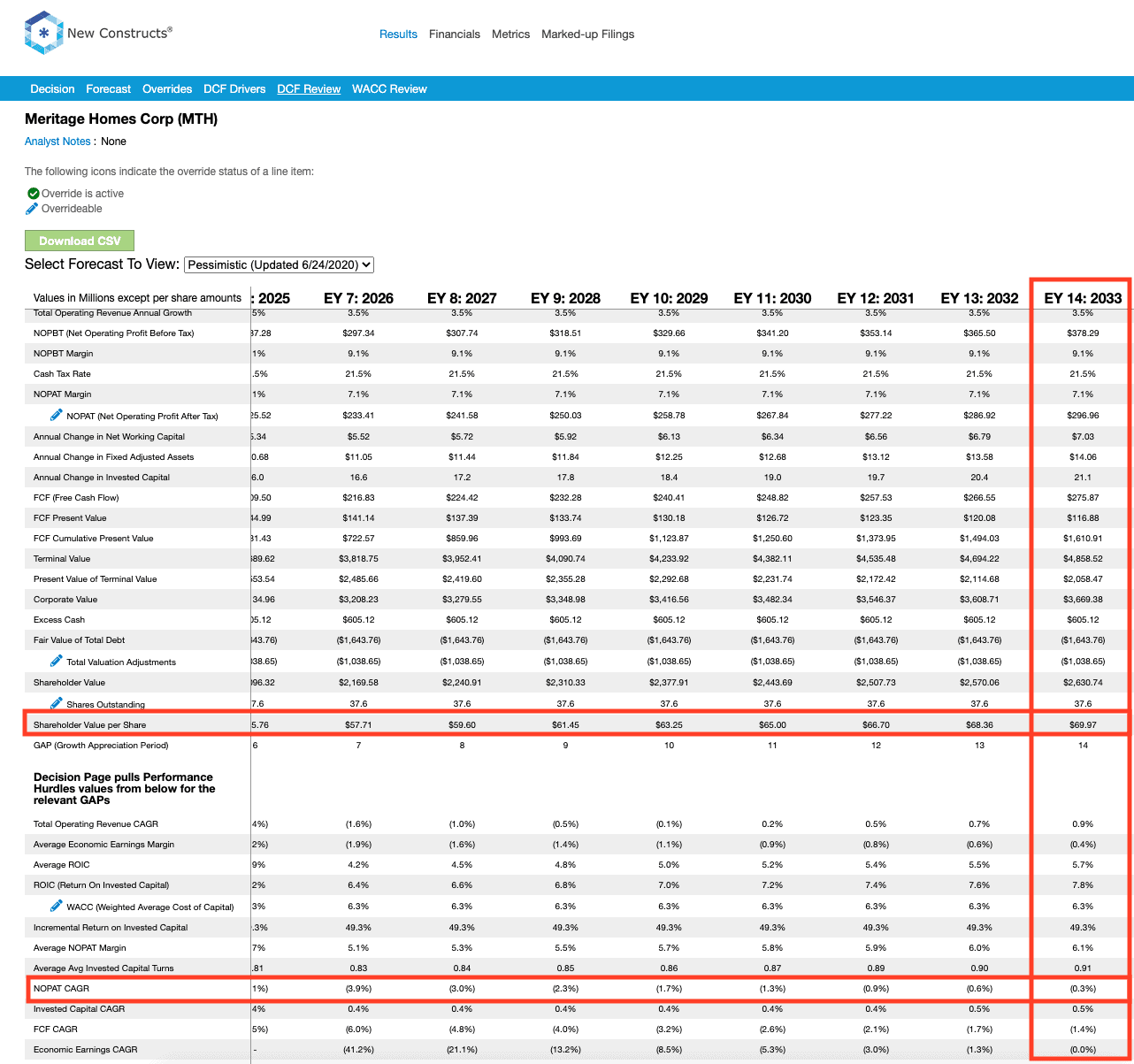
Task: Click the FCF Cumulative Present Value label
Action: point(93,539)
